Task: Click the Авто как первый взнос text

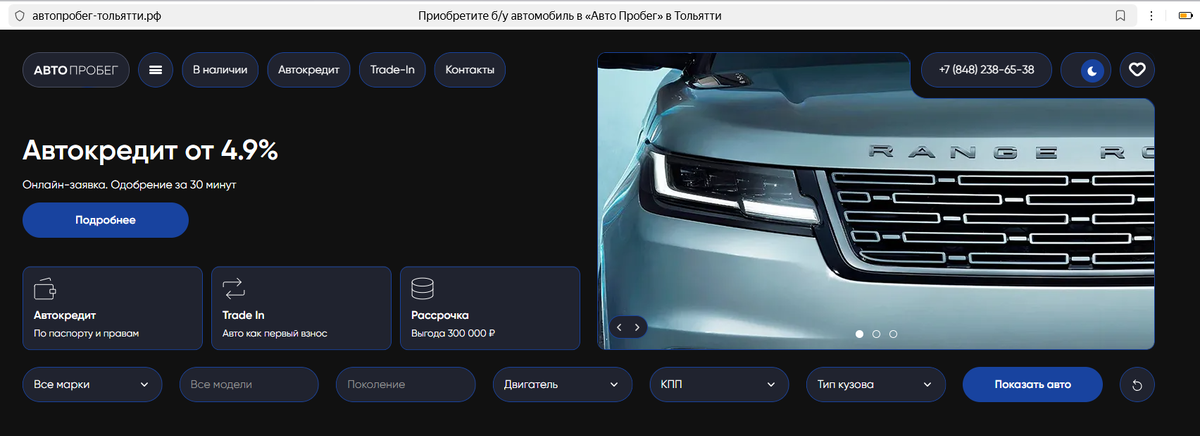Action: tap(275, 333)
